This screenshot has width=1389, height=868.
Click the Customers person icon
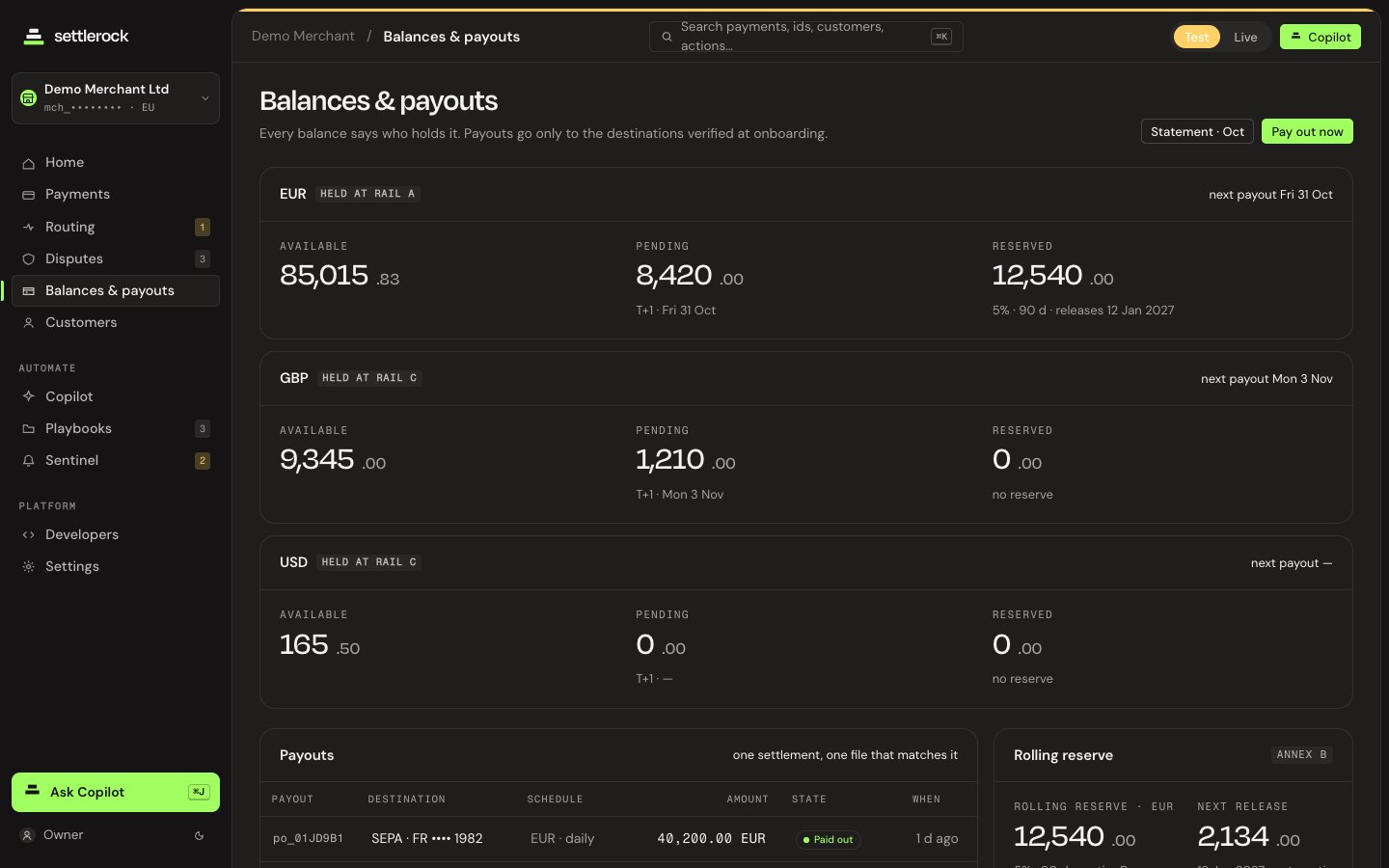(x=29, y=323)
